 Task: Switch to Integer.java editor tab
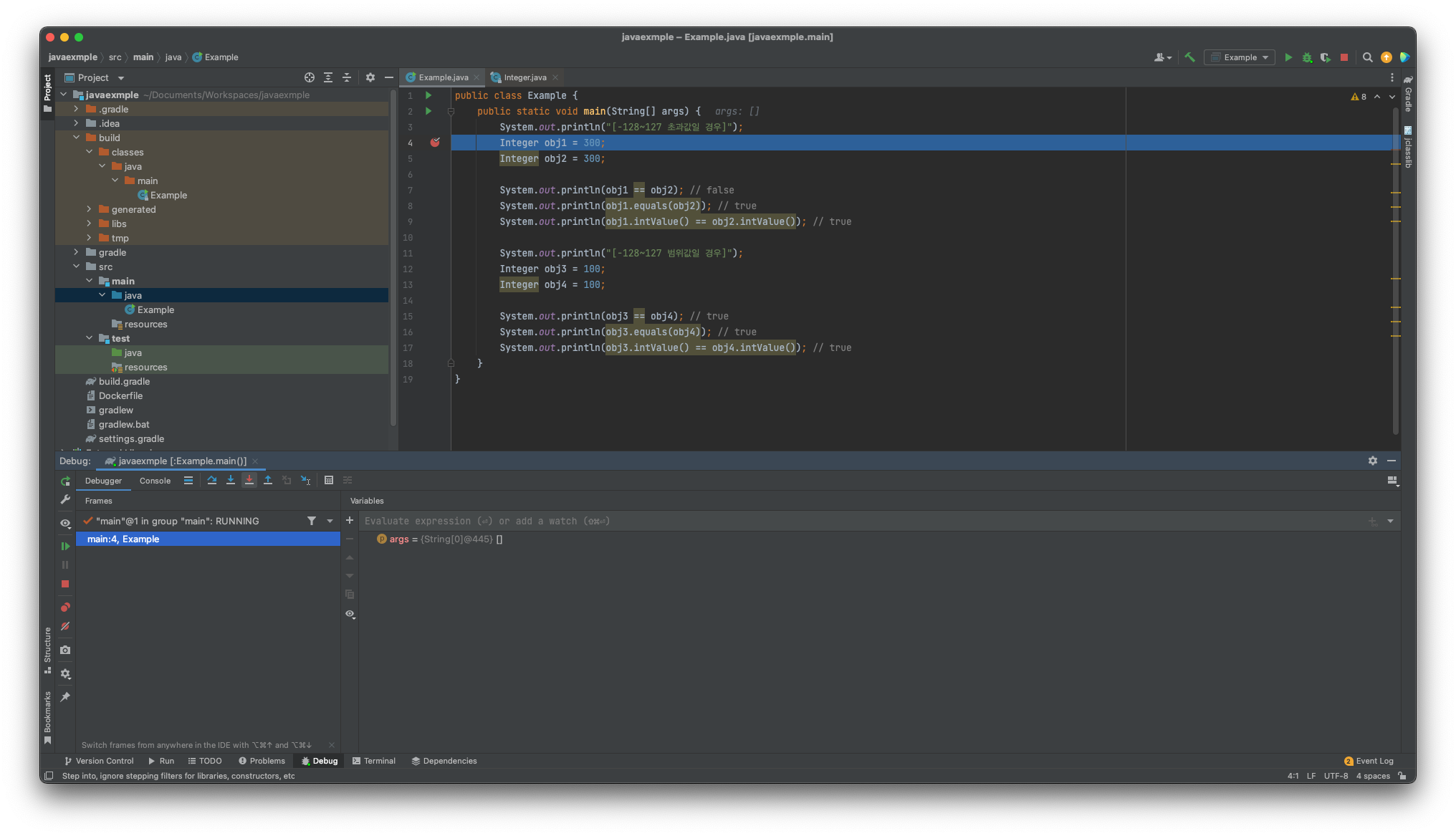point(525,77)
